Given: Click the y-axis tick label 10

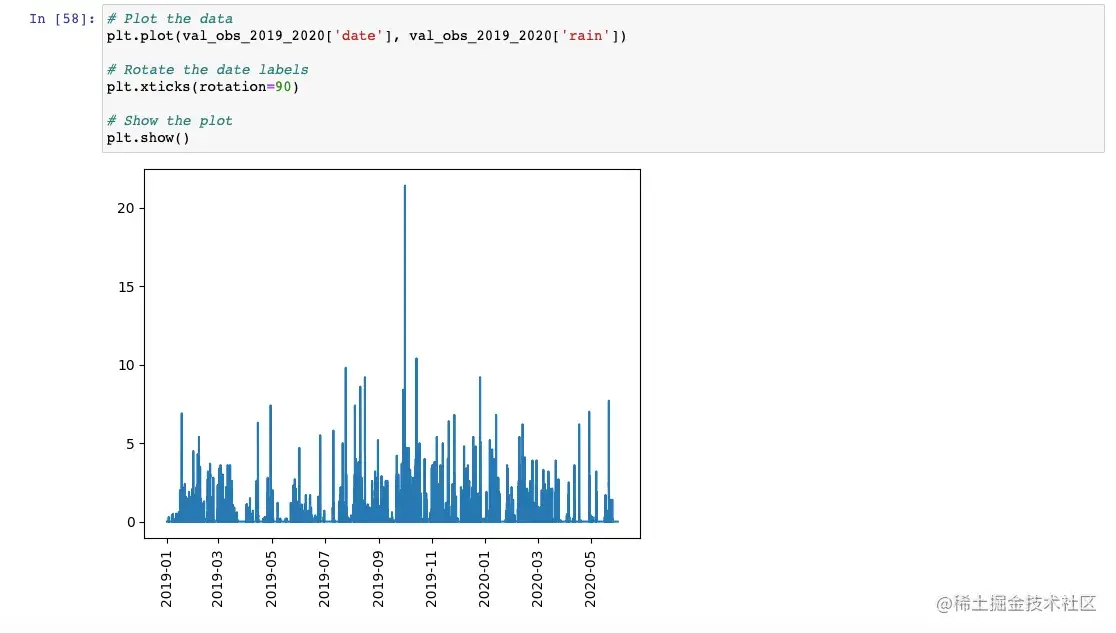Looking at the screenshot, I should [126, 365].
